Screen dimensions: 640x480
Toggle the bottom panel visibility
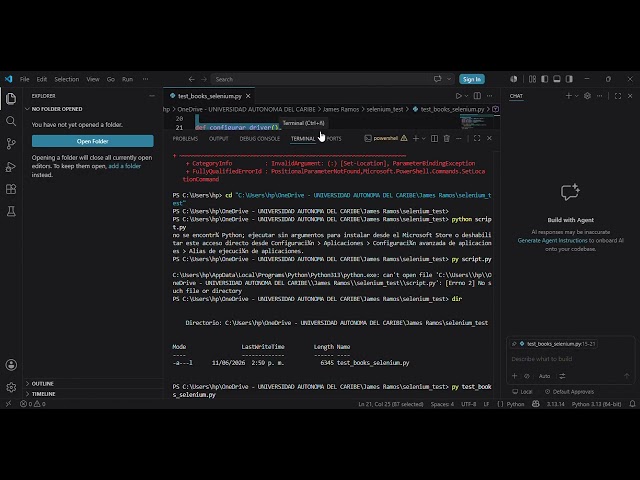point(557,79)
